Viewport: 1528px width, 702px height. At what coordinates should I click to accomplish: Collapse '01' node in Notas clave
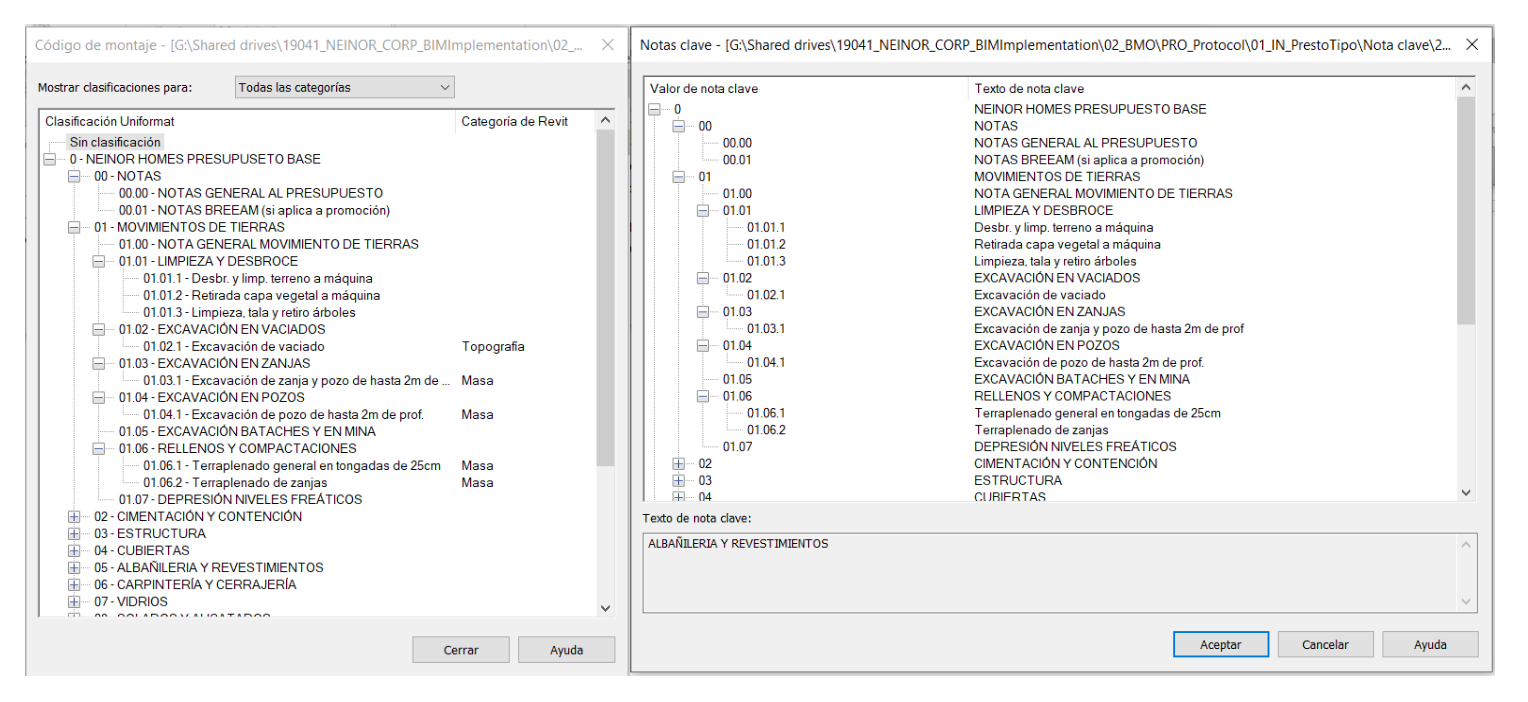(678, 177)
